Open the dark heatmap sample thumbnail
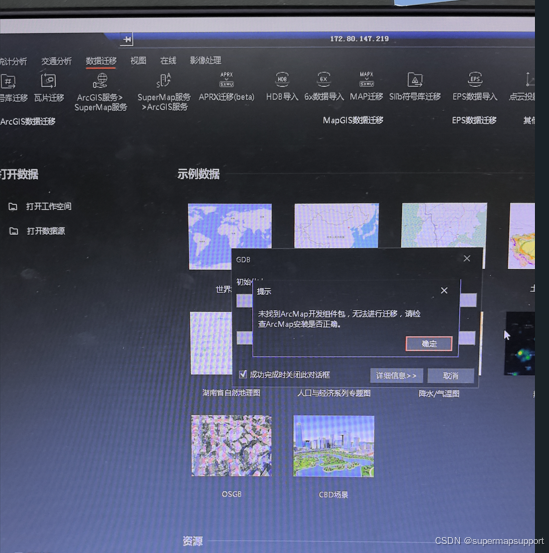Image resolution: width=549 pixels, height=553 pixels. [x=520, y=344]
